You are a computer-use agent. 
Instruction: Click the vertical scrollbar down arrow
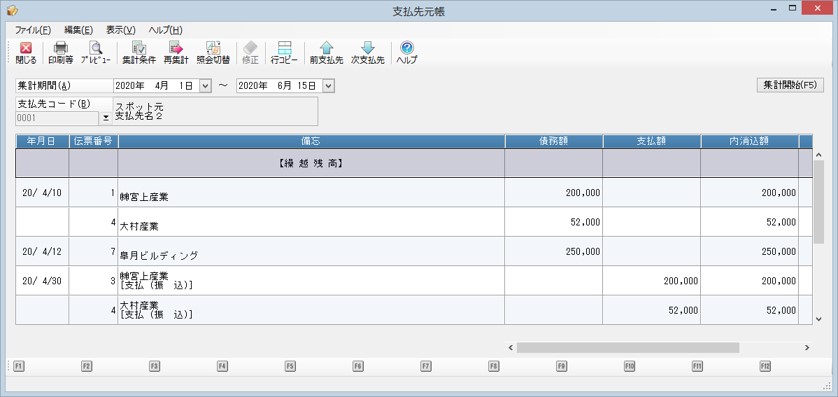[x=819, y=319]
